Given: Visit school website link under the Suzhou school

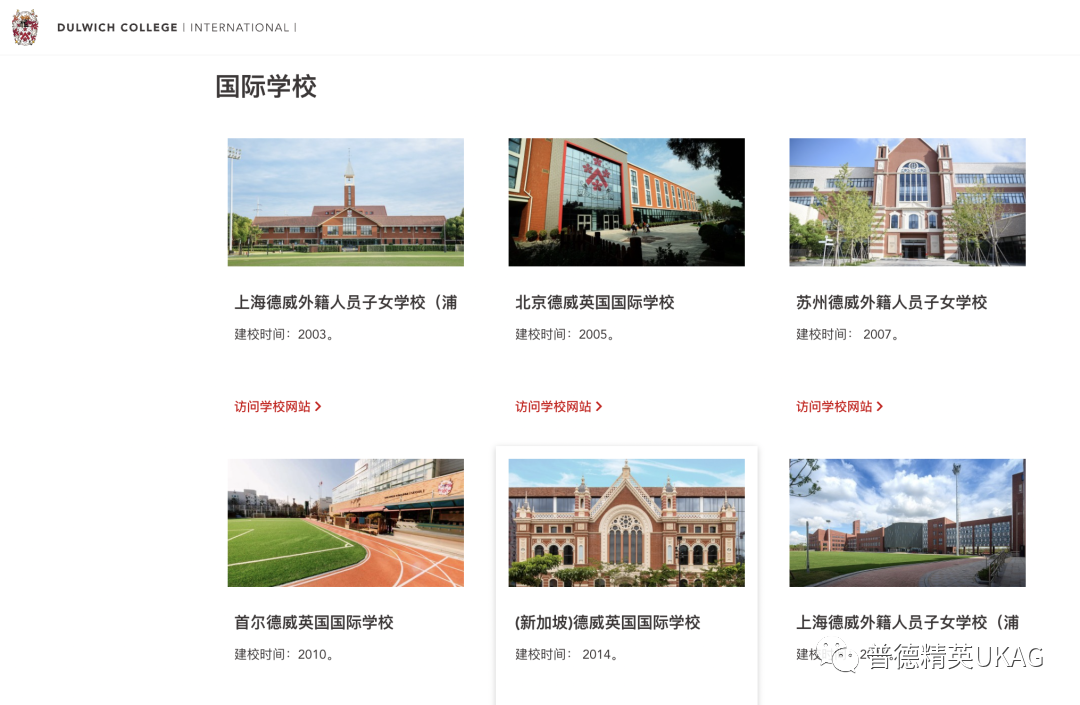Looking at the screenshot, I should [840, 407].
